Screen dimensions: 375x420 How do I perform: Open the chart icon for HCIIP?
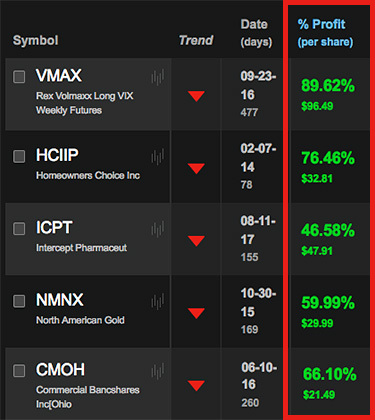click(x=158, y=157)
